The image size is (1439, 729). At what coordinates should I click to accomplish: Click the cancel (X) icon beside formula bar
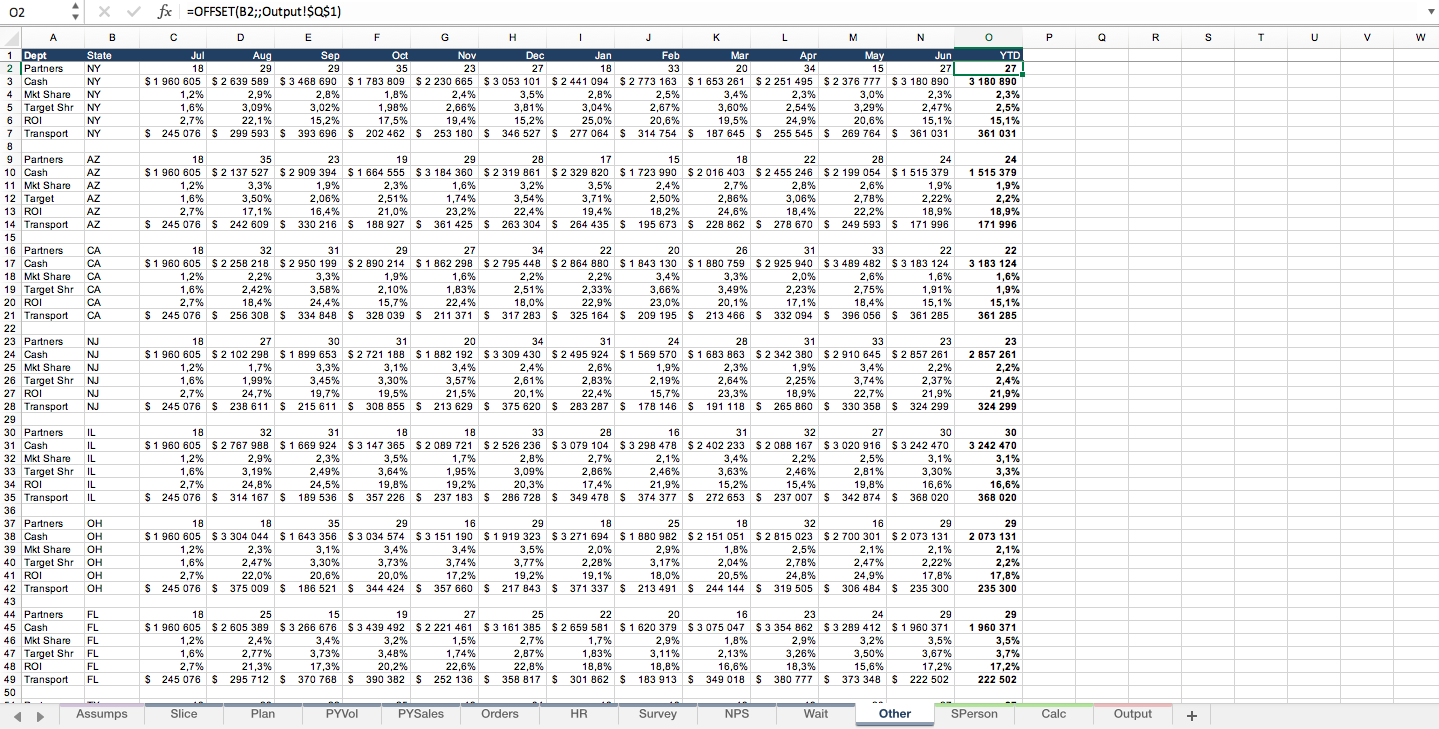click(104, 12)
